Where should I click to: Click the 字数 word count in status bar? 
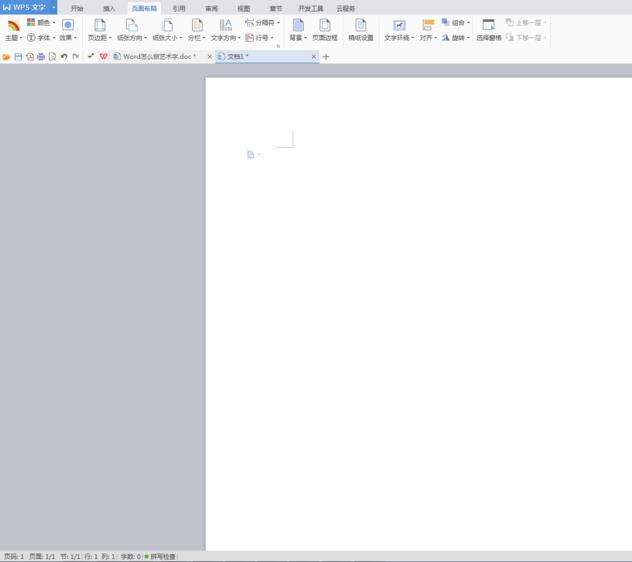(130, 556)
